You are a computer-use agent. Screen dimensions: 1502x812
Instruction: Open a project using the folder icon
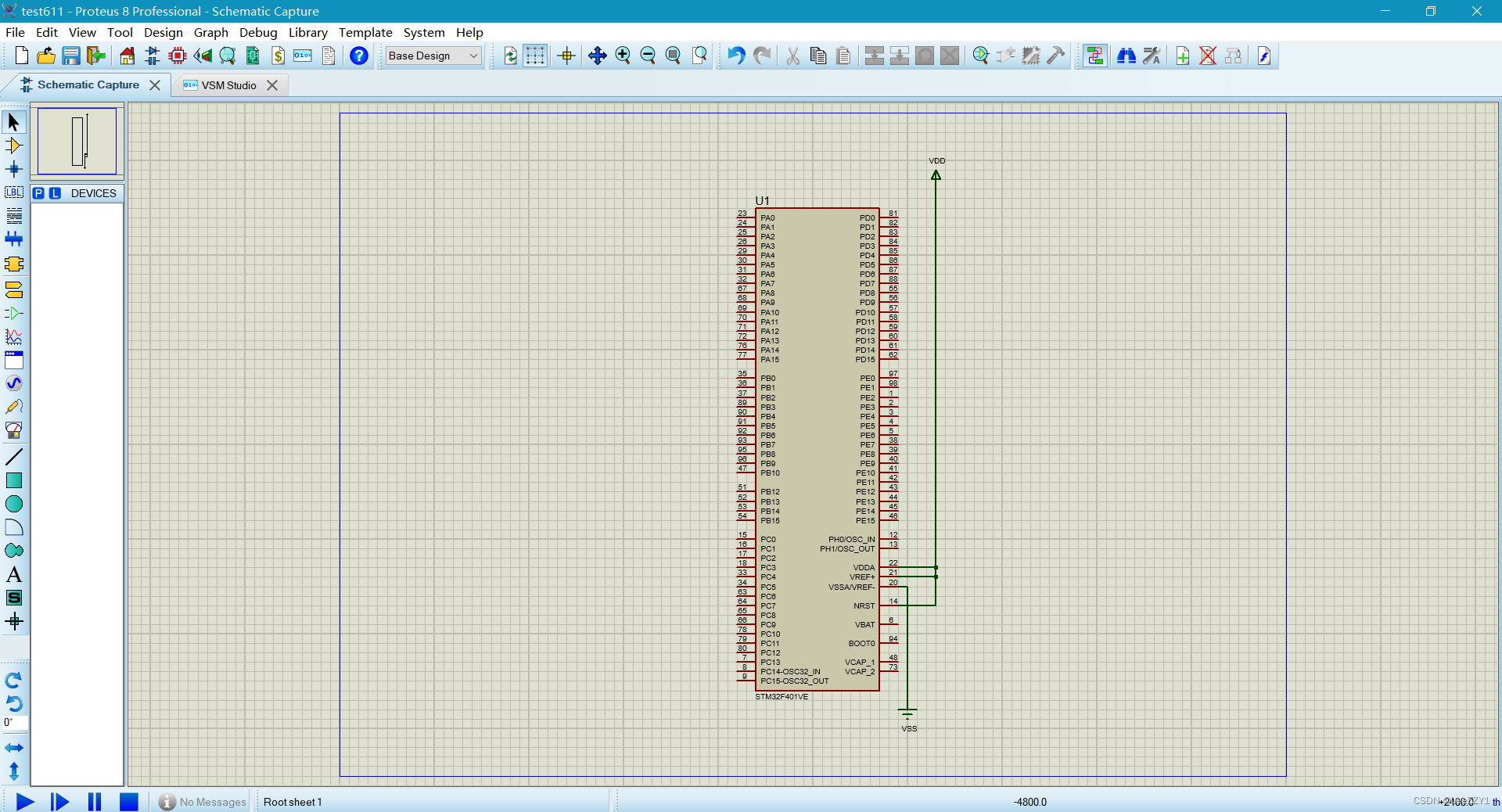click(x=46, y=56)
